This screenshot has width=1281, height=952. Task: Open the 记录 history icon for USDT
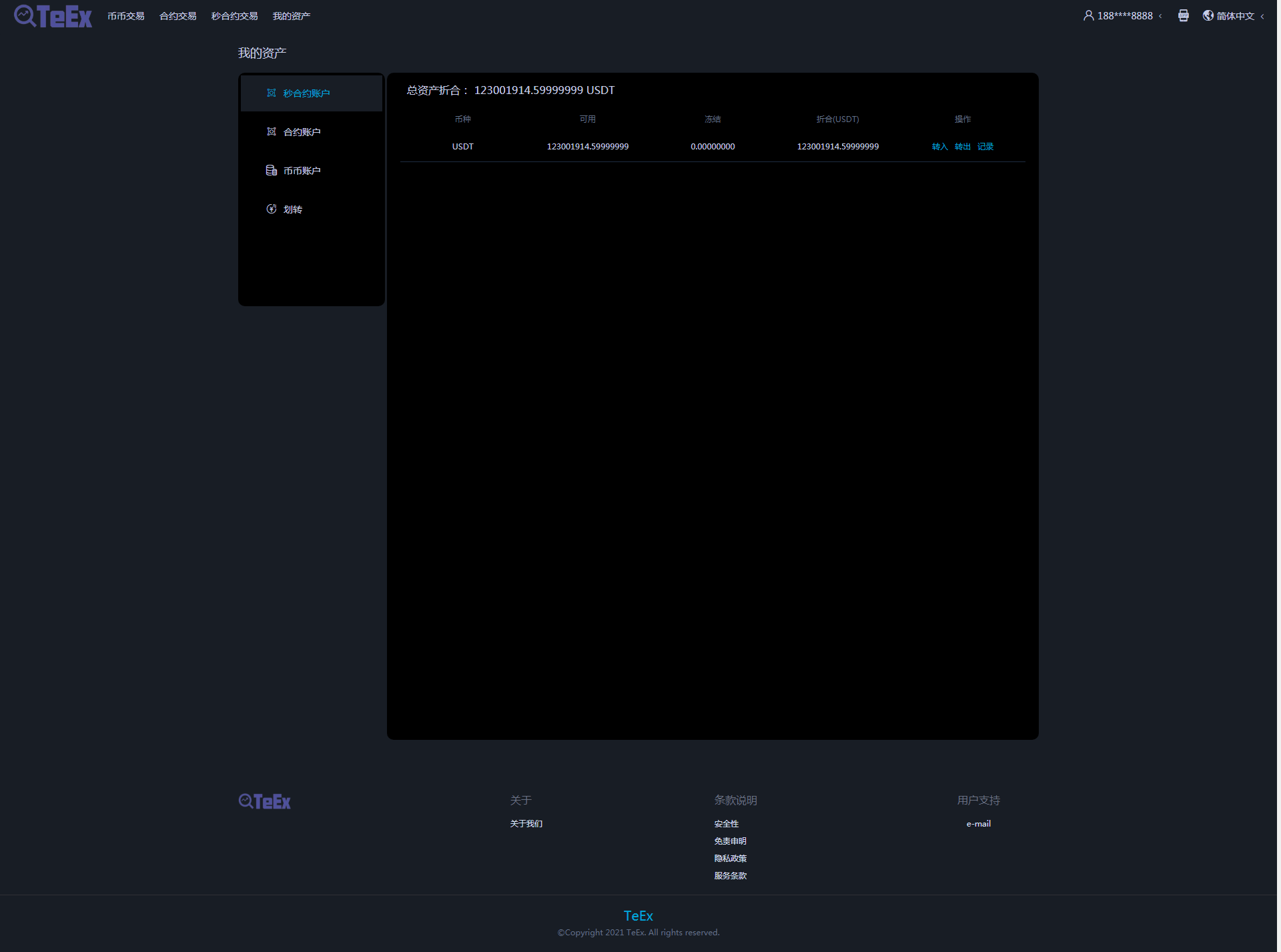(x=984, y=147)
